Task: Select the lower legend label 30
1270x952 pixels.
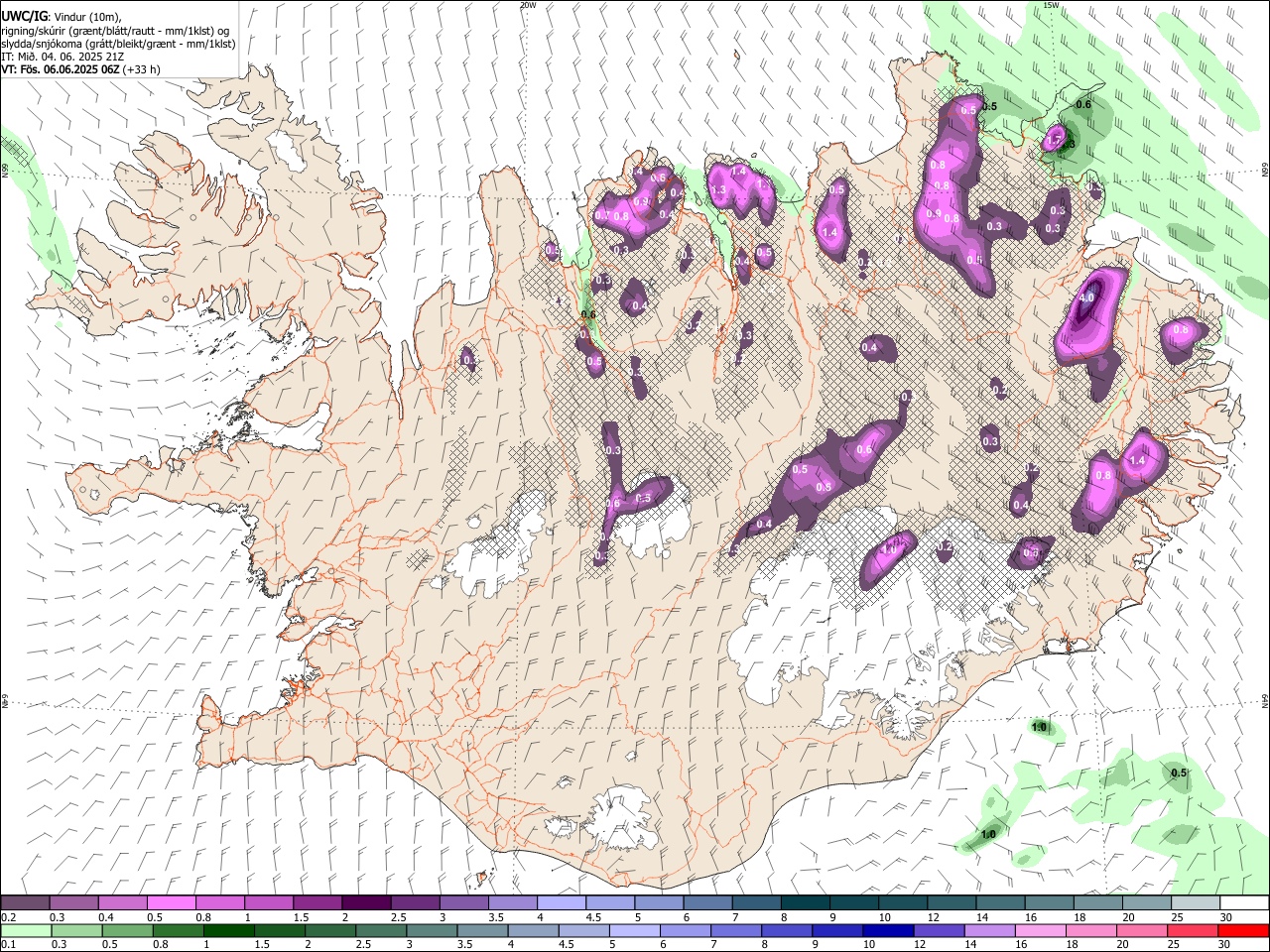Action: point(1226,945)
